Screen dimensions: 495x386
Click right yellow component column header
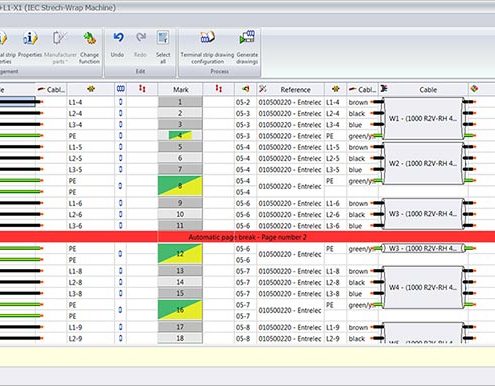coord(335,89)
